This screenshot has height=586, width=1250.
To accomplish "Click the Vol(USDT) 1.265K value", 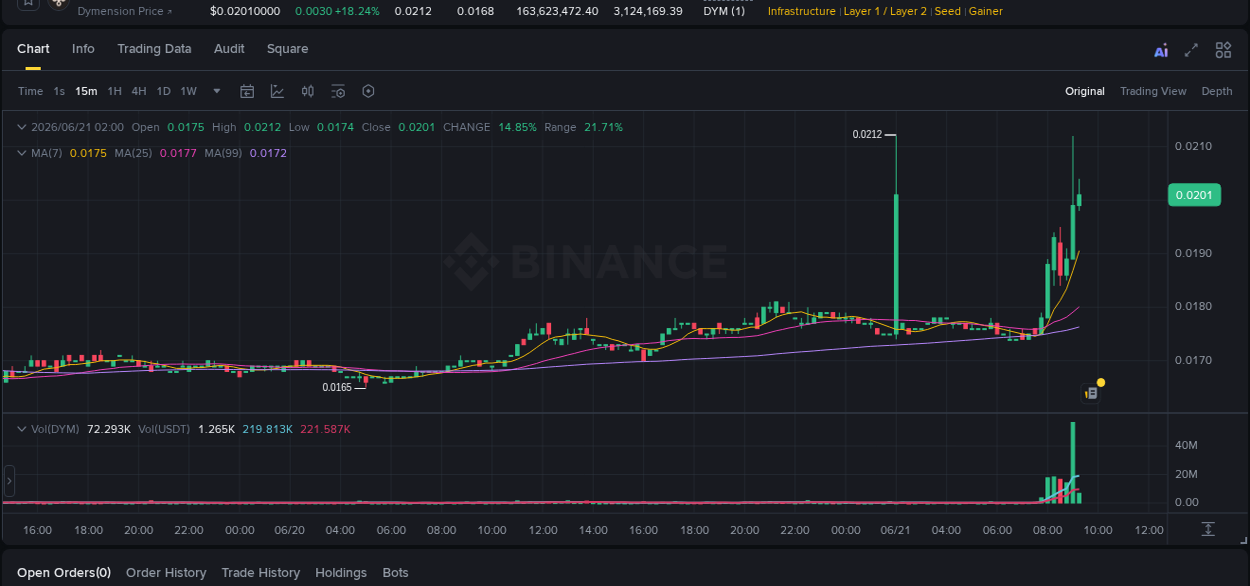I will tap(216, 429).
